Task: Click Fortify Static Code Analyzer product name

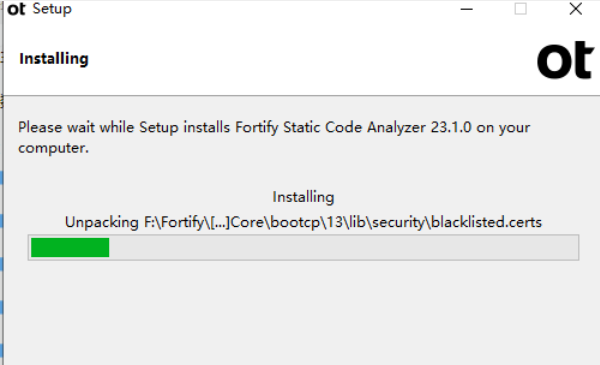Action: (x=330, y=127)
